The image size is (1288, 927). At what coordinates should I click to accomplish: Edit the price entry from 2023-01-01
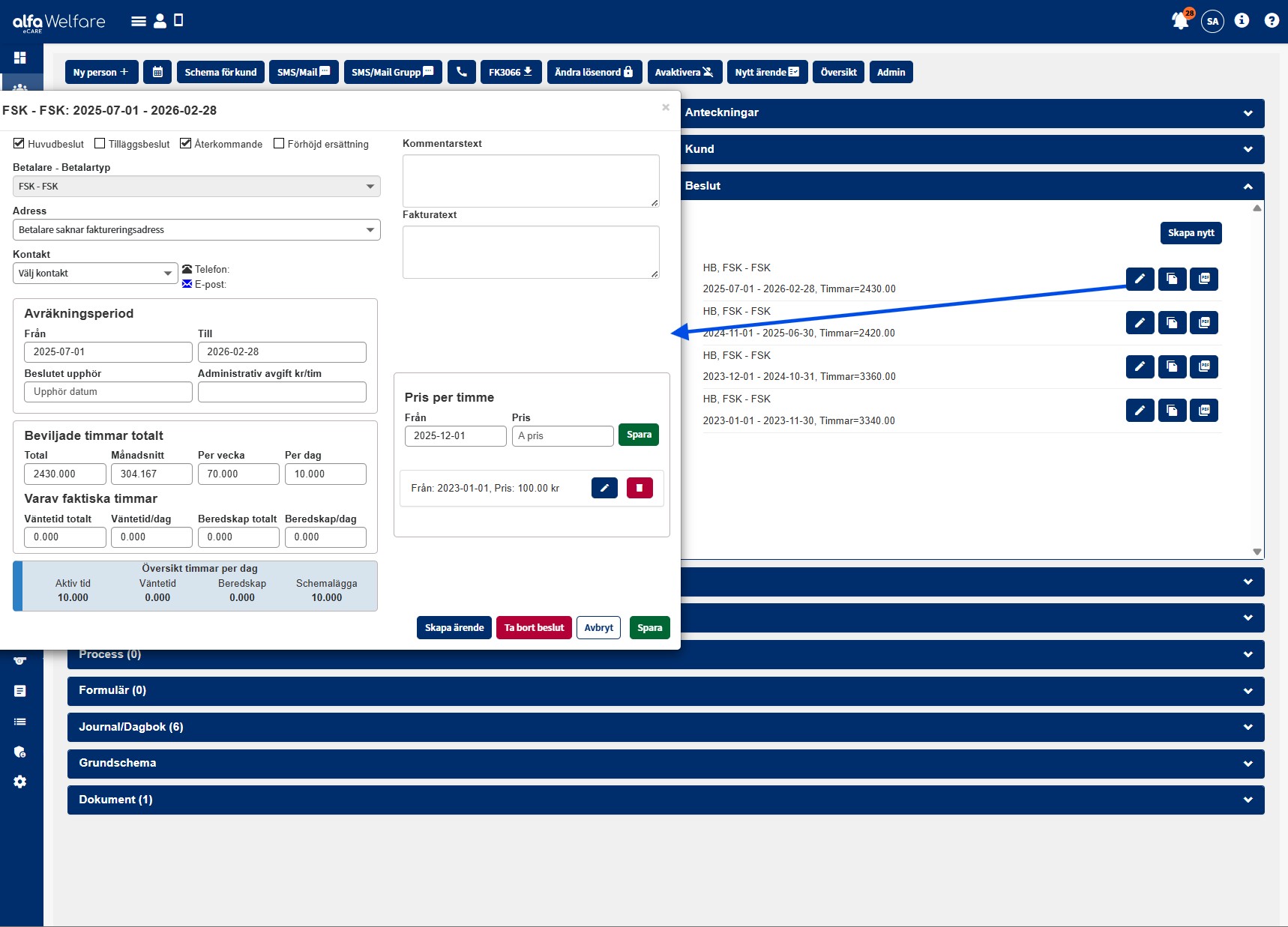pos(604,488)
